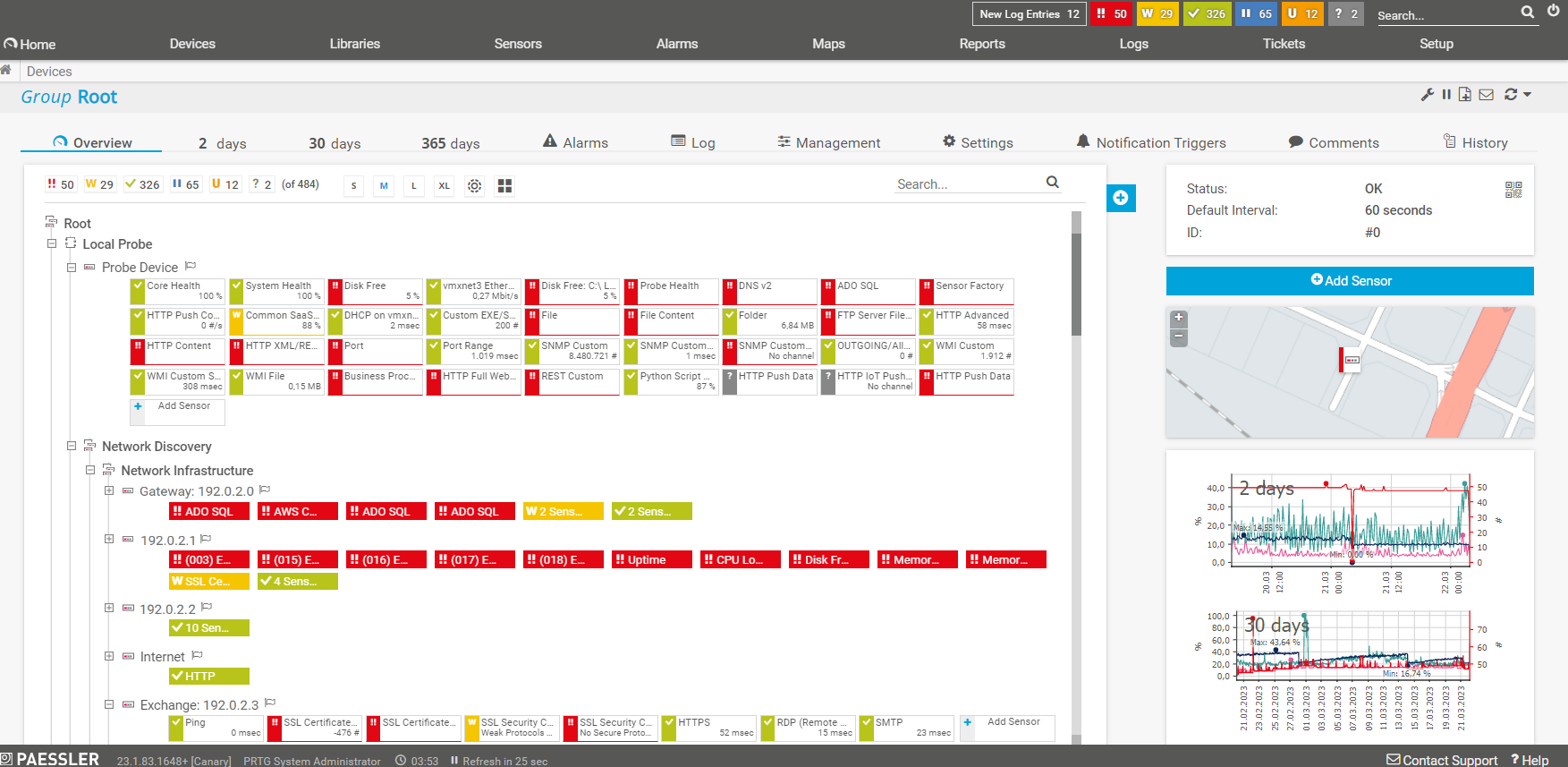Image resolution: width=1568 pixels, height=767 pixels.
Task: Switch to the tile grid view icon
Action: (504, 186)
